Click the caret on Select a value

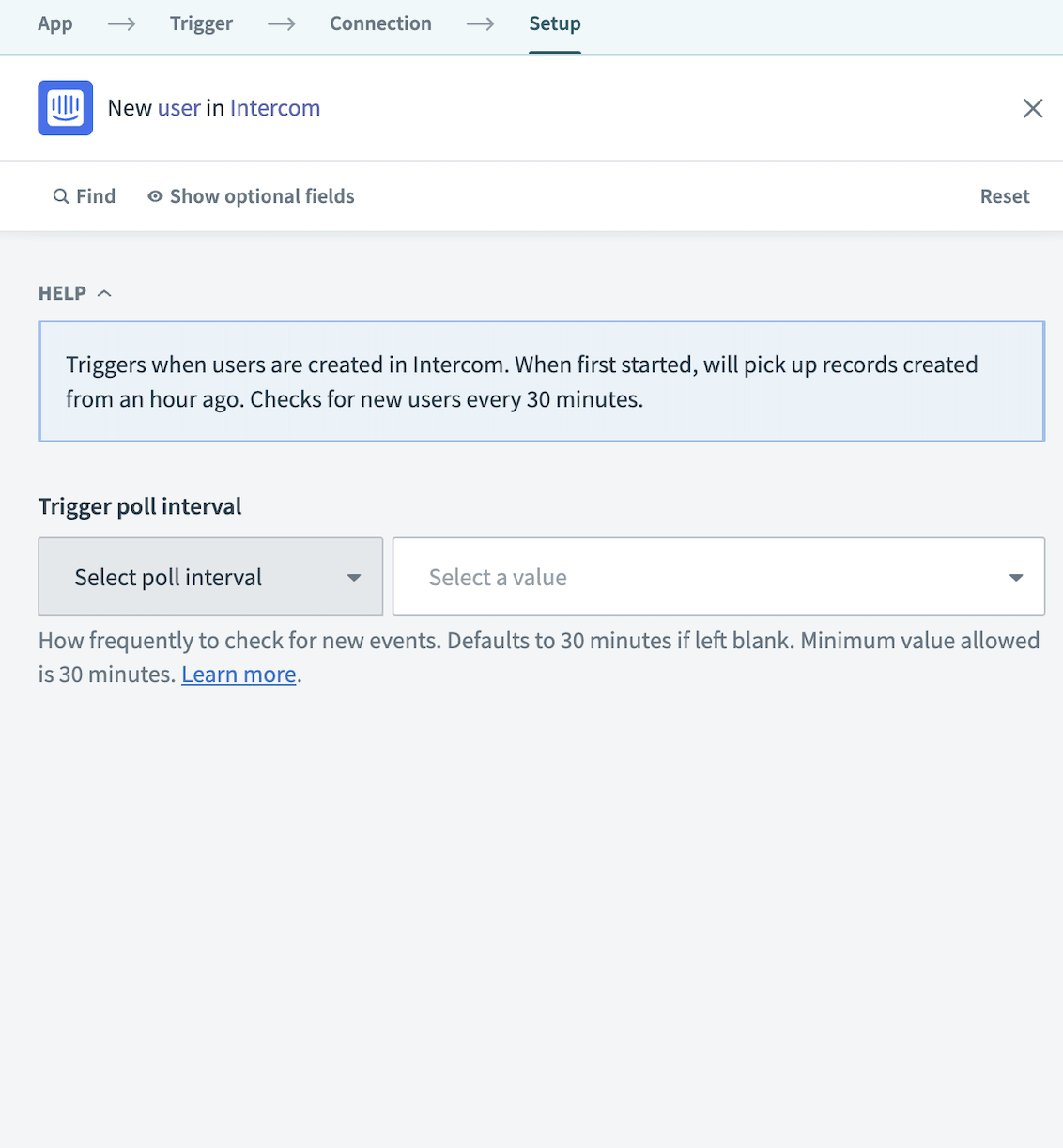click(x=1016, y=577)
